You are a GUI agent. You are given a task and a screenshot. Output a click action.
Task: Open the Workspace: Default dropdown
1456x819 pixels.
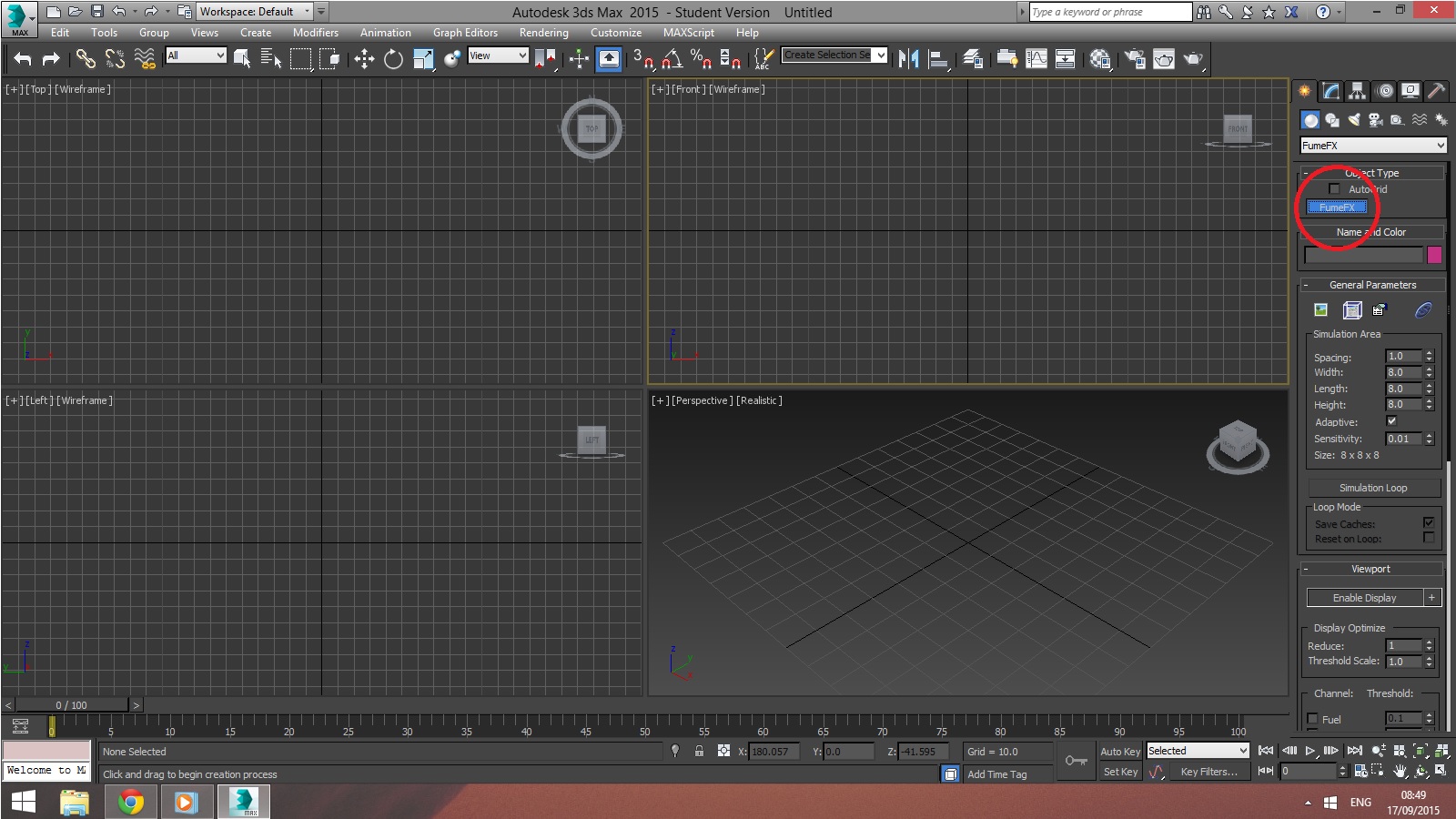[x=255, y=12]
